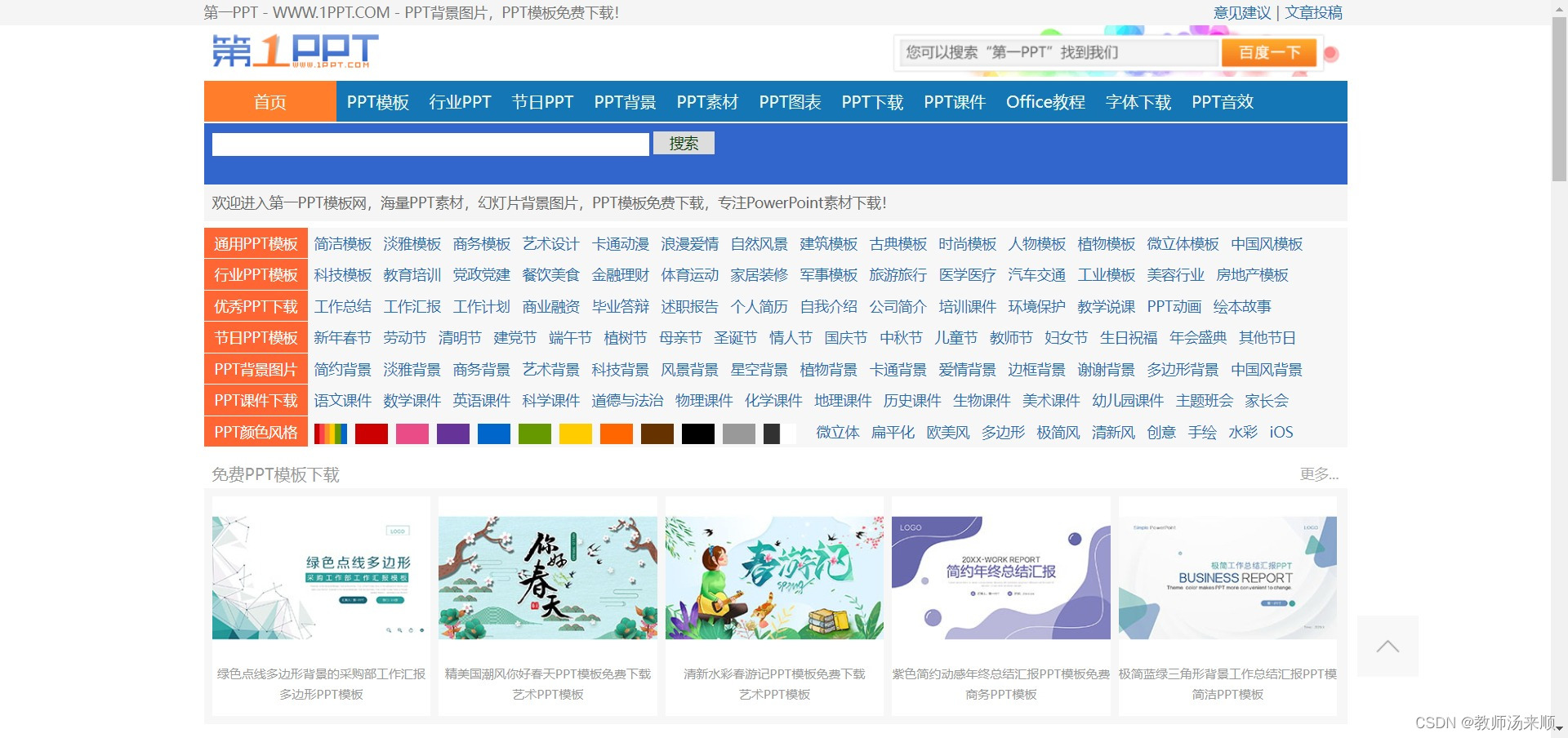Click the back-to-top arrow icon
The image size is (1568, 738).
coord(1387,646)
